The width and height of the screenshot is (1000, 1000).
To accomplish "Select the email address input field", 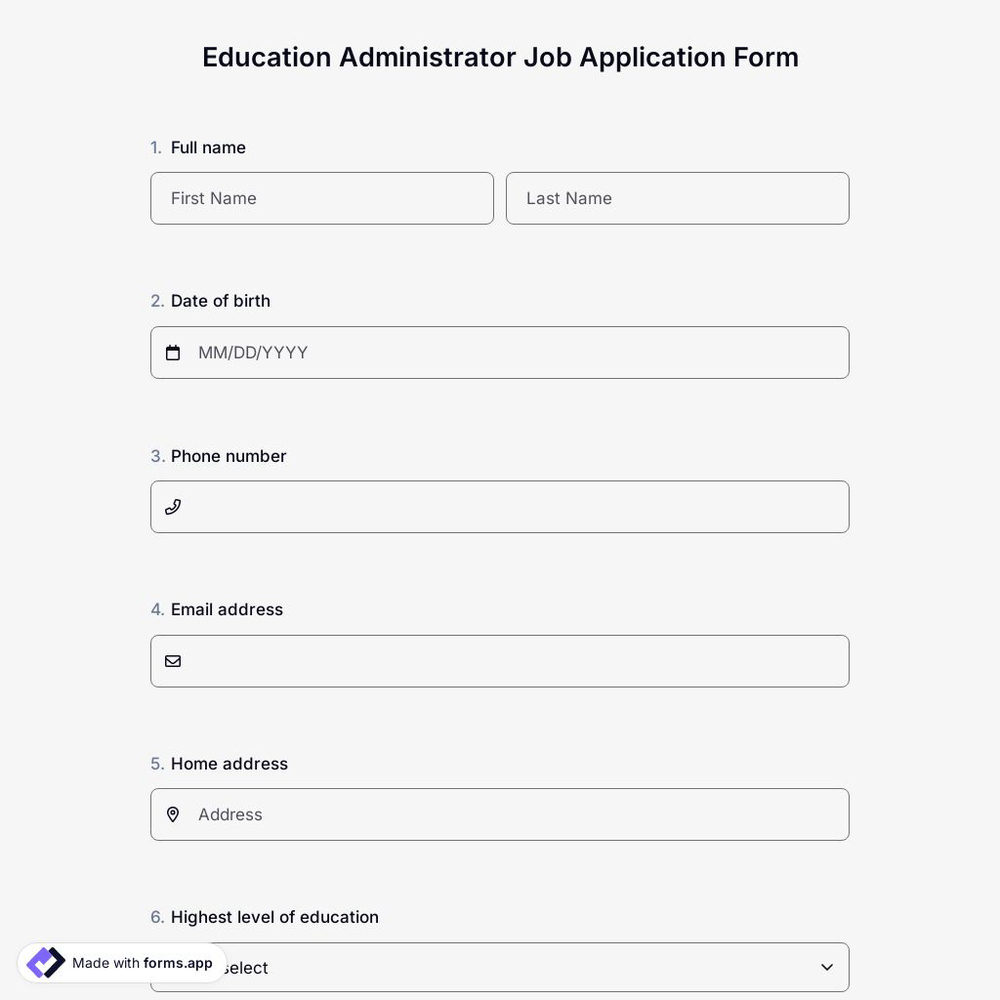I will [500, 660].
